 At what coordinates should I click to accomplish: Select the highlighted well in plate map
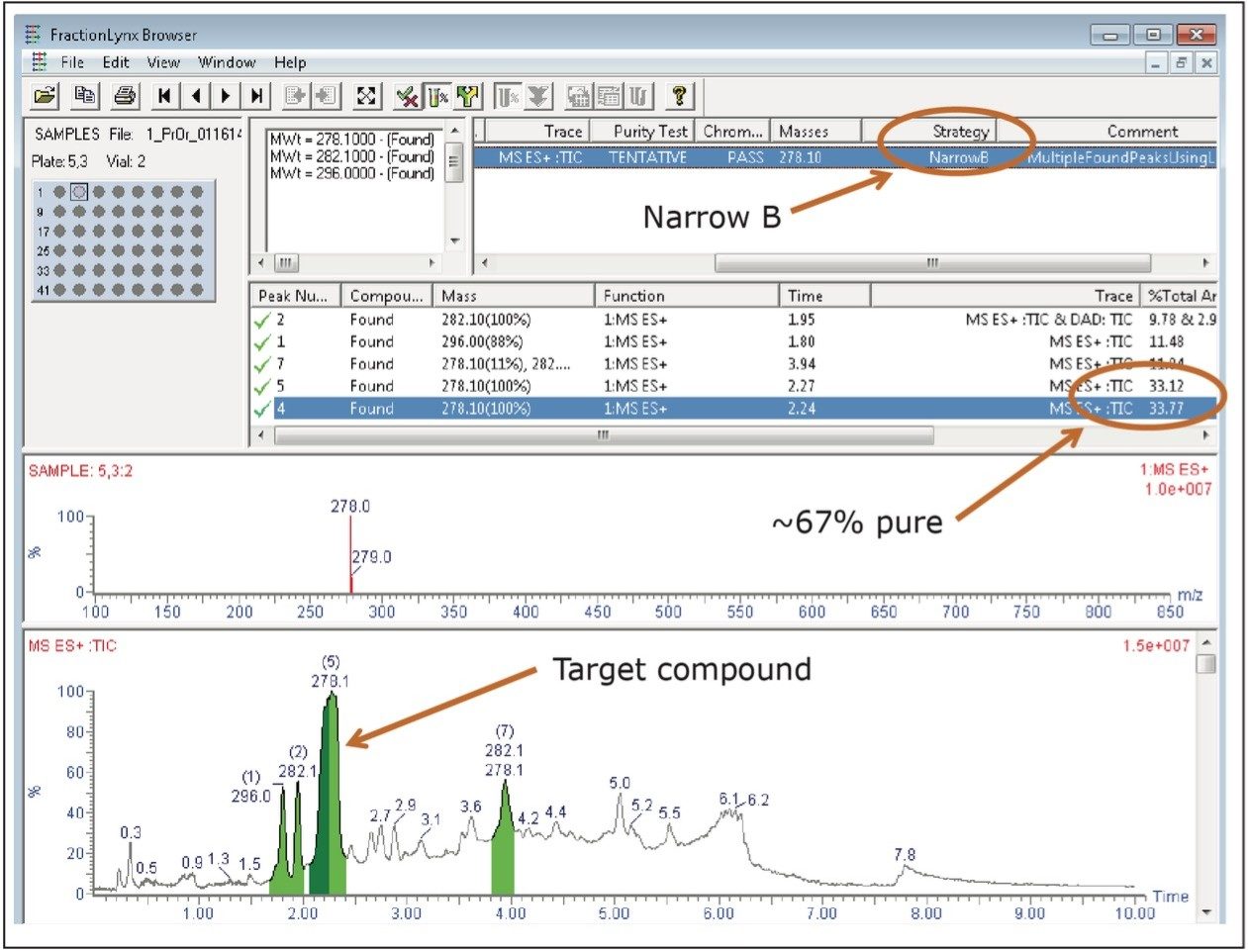point(79,192)
